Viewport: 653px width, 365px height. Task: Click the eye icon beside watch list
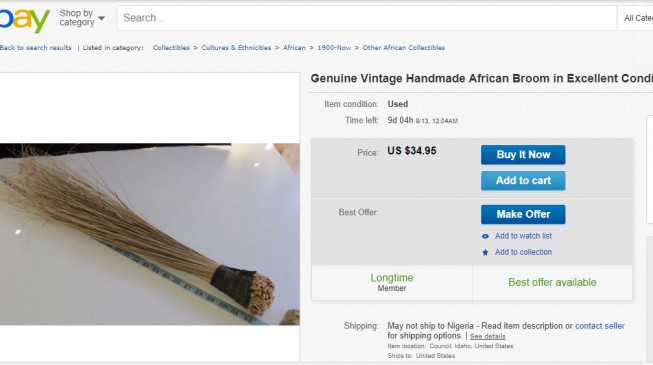485,236
